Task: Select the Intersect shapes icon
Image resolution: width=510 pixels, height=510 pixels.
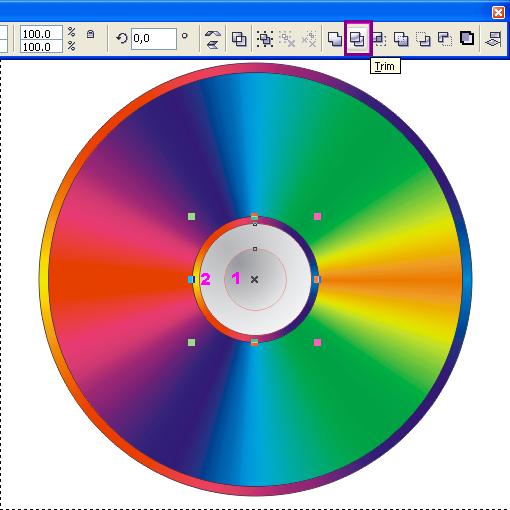Action: tap(379, 39)
